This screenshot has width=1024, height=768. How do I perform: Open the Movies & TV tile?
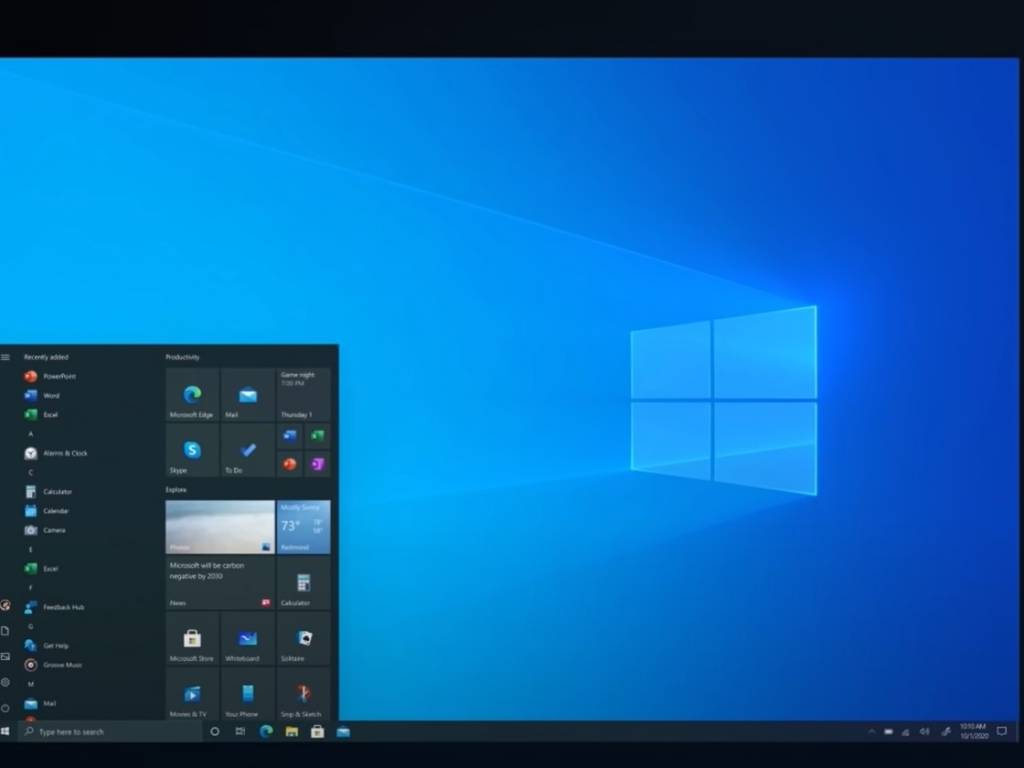192,694
